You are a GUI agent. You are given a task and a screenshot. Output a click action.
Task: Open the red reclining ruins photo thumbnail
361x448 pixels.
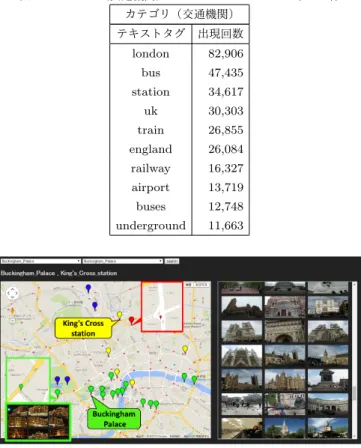[242, 307]
